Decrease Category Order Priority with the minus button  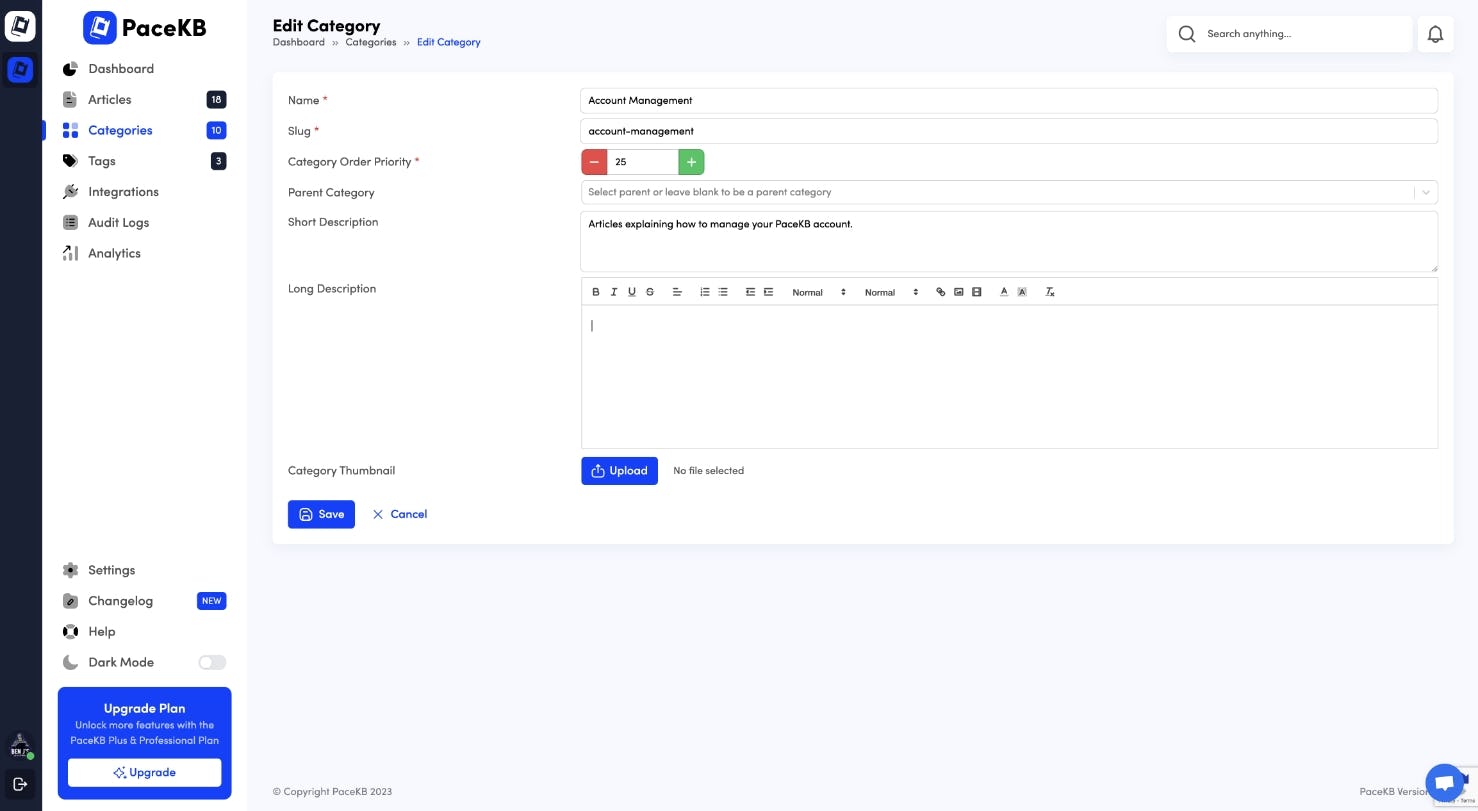pos(594,161)
